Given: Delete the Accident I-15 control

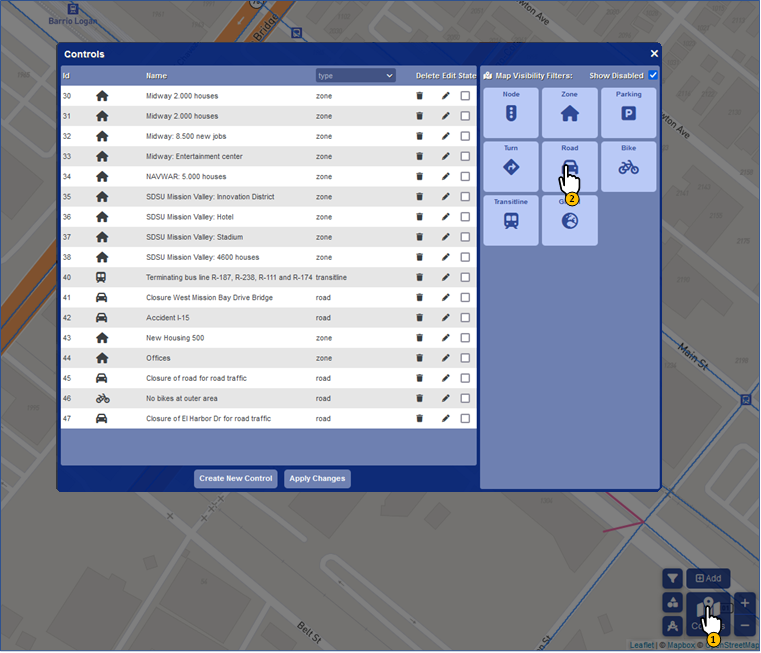Looking at the screenshot, I should point(419,318).
